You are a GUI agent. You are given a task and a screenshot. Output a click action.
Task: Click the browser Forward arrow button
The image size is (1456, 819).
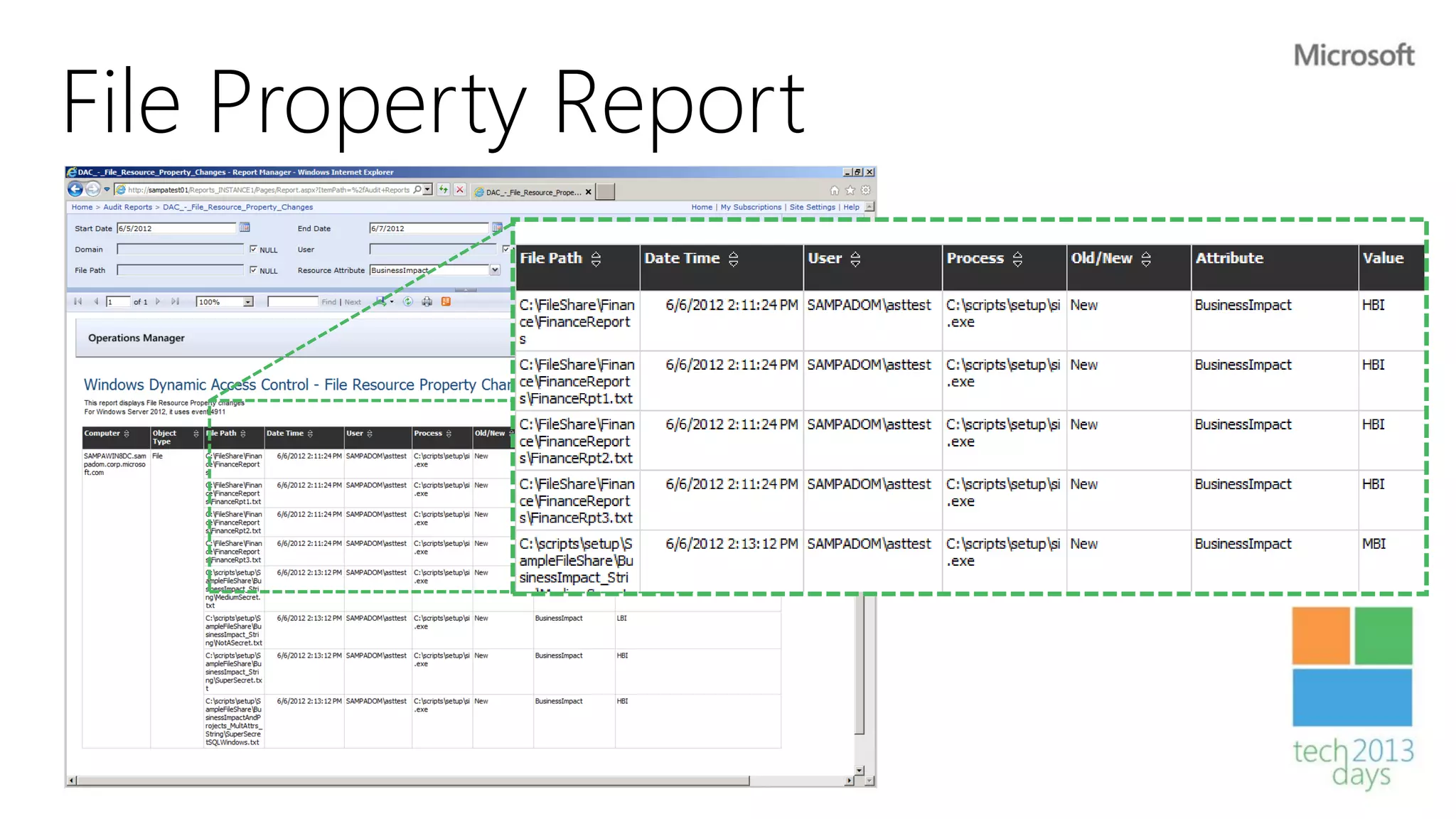(93, 189)
